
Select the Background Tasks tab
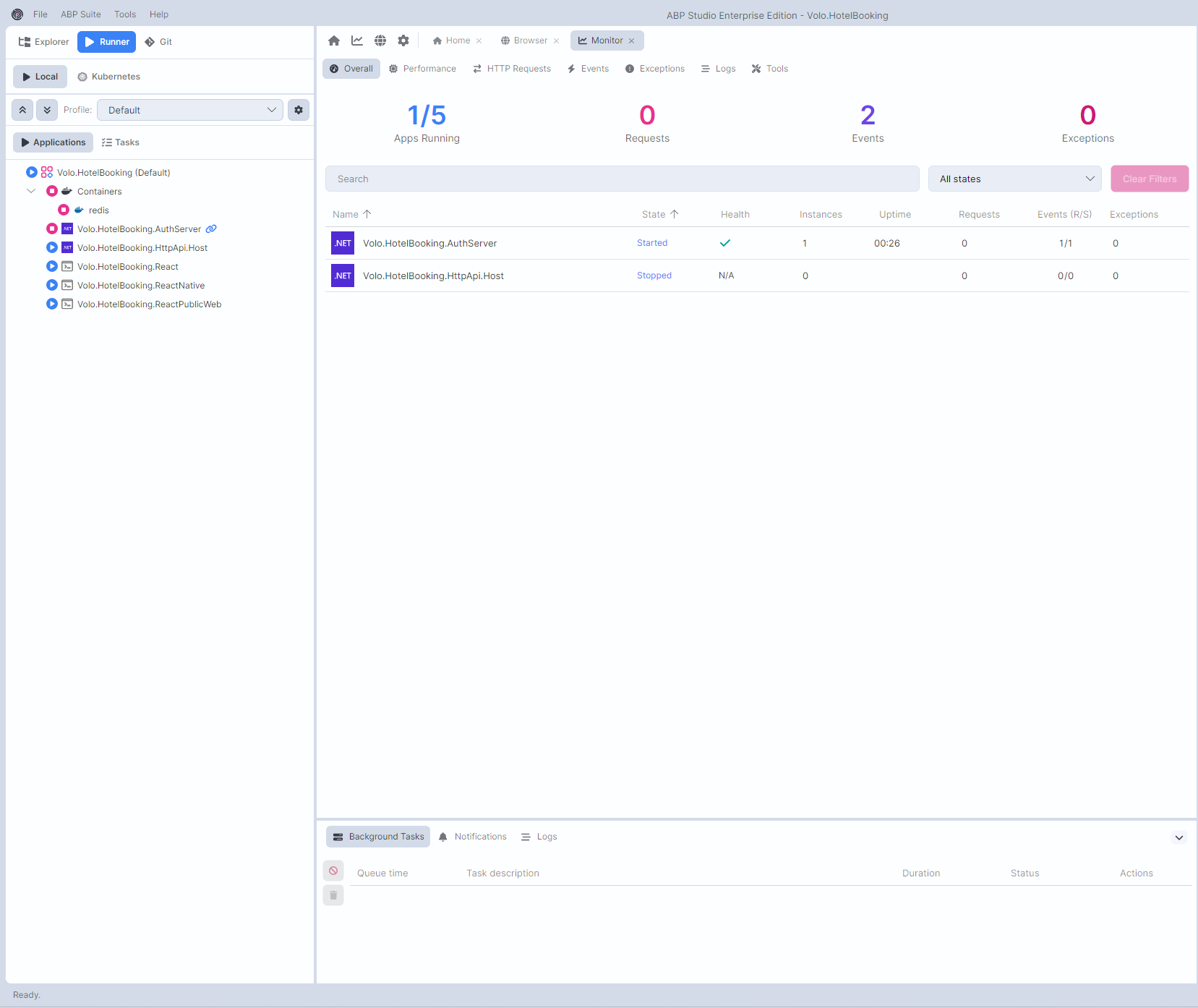(x=378, y=837)
